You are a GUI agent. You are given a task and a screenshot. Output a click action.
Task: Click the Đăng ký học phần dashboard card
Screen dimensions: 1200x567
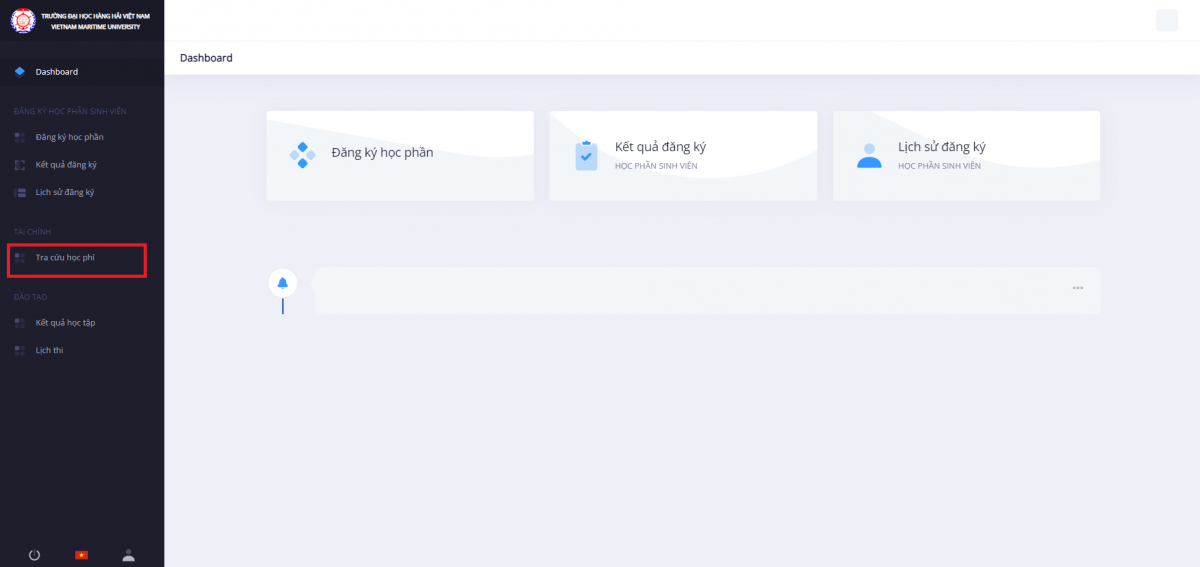[399, 155]
